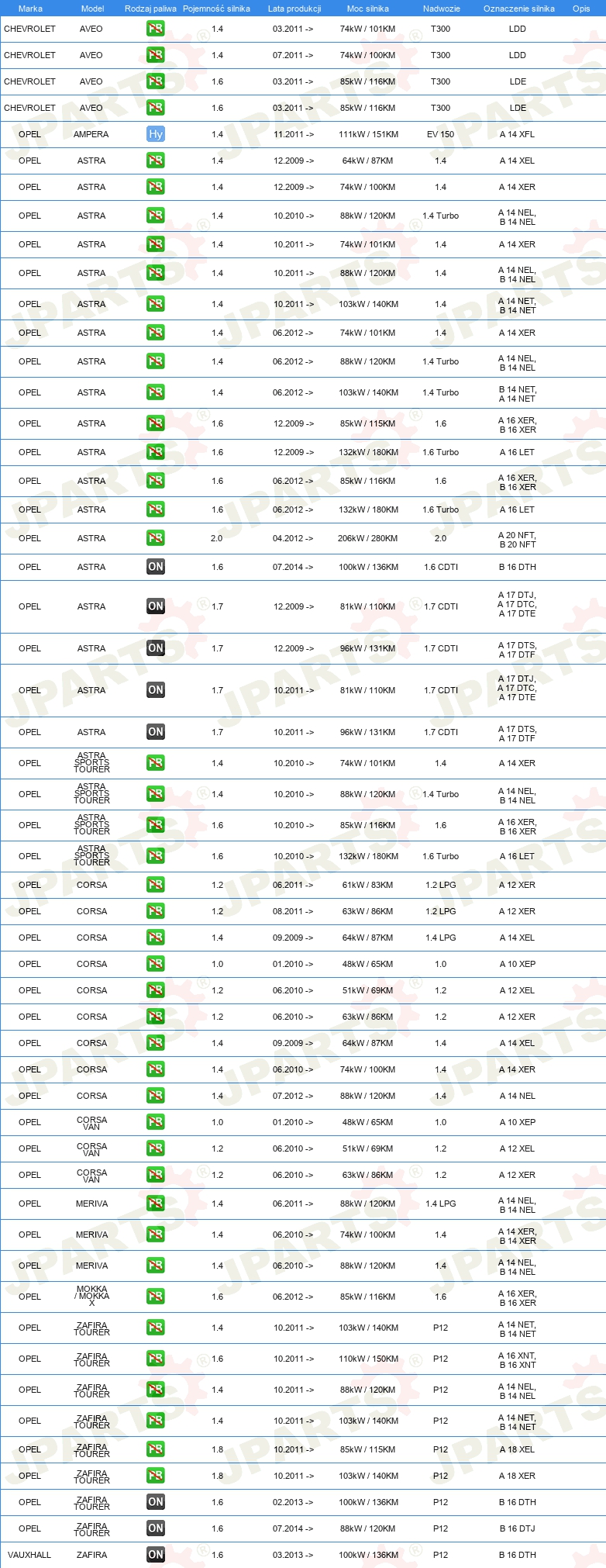Click the 'Marka' column header
The height and width of the screenshot is (1568, 606).
[30, 9]
